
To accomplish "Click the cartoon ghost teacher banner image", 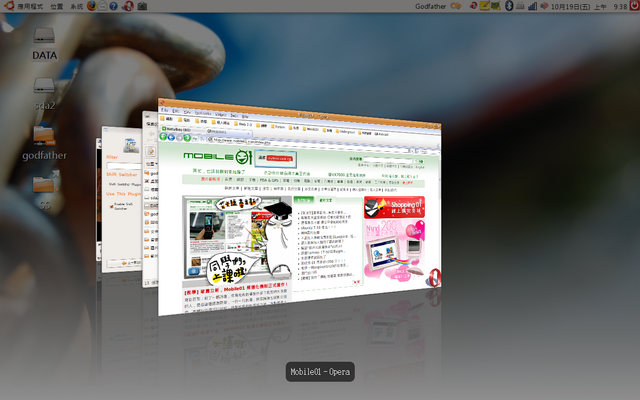I will [237, 241].
